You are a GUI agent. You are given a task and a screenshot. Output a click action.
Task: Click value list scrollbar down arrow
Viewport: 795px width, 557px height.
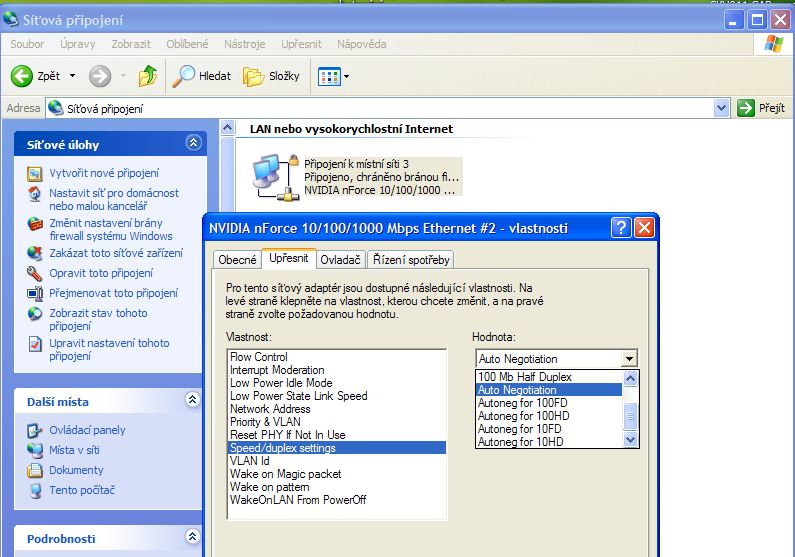coord(630,440)
